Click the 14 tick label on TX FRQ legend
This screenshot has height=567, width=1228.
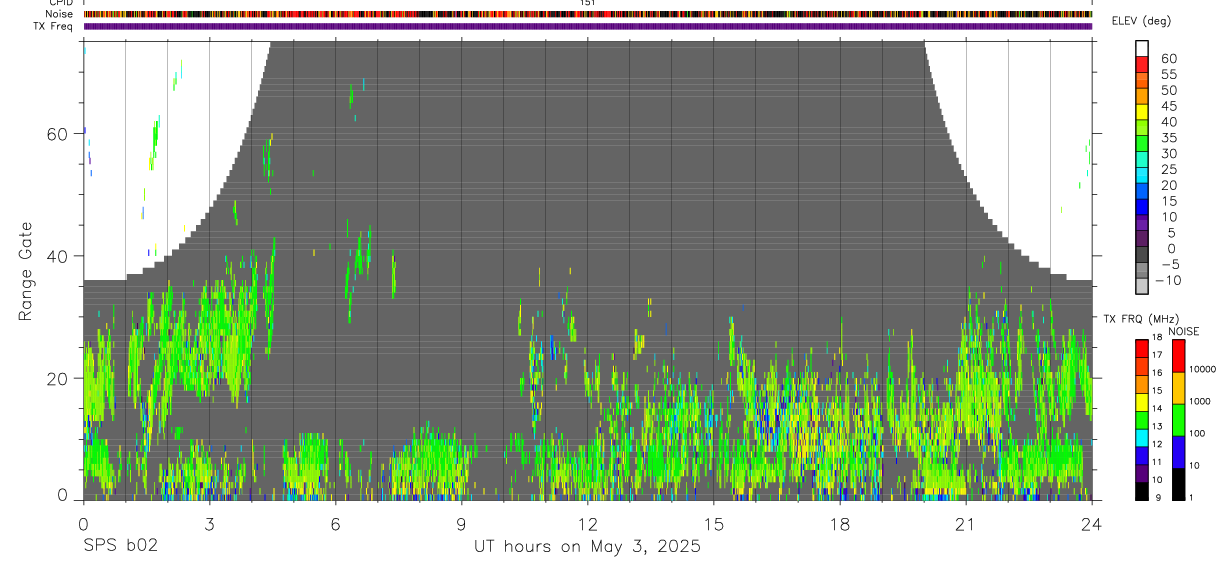pyautogui.click(x=1157, y=408)
